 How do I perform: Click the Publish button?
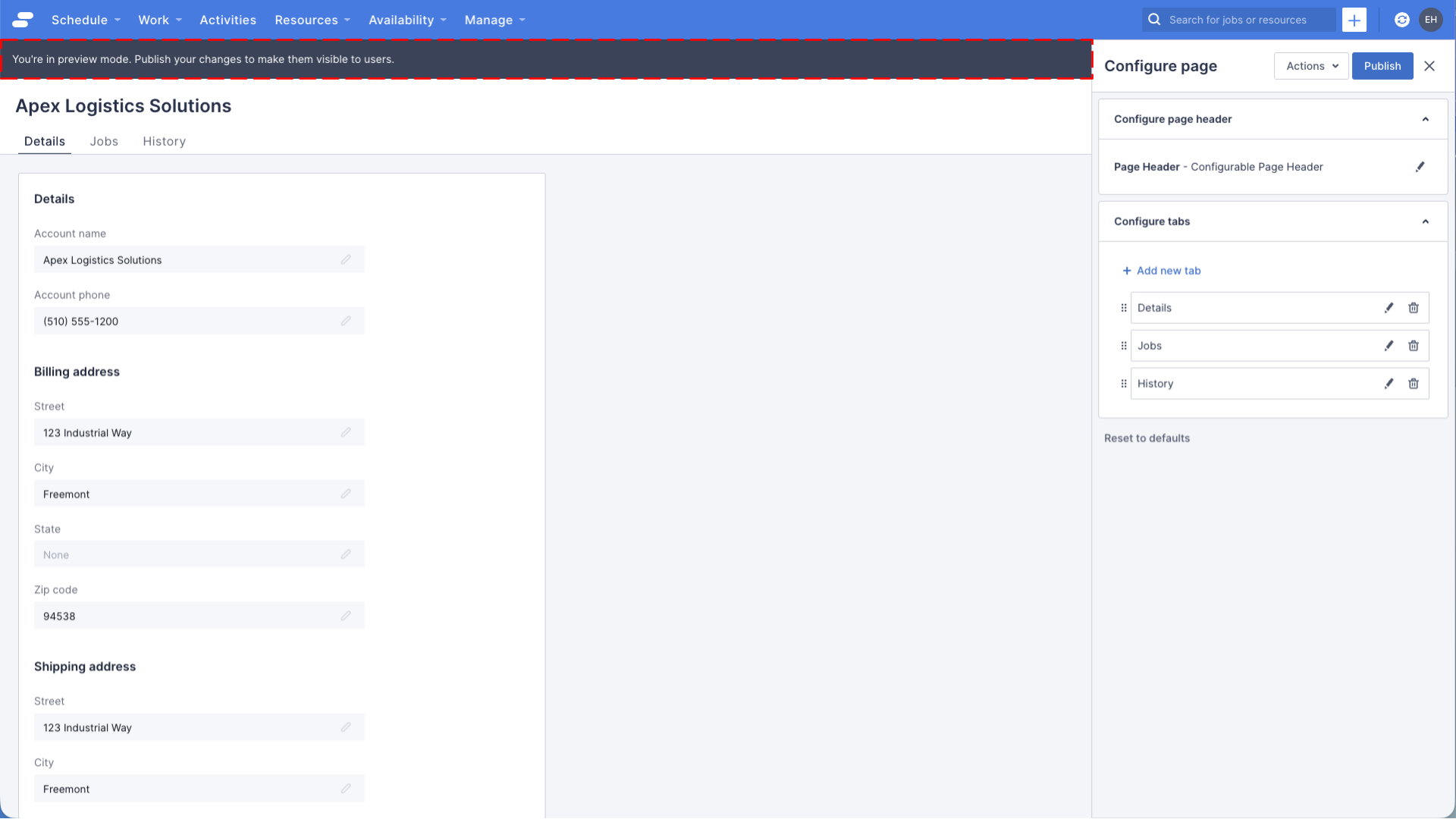click(x=1382, y=66)
